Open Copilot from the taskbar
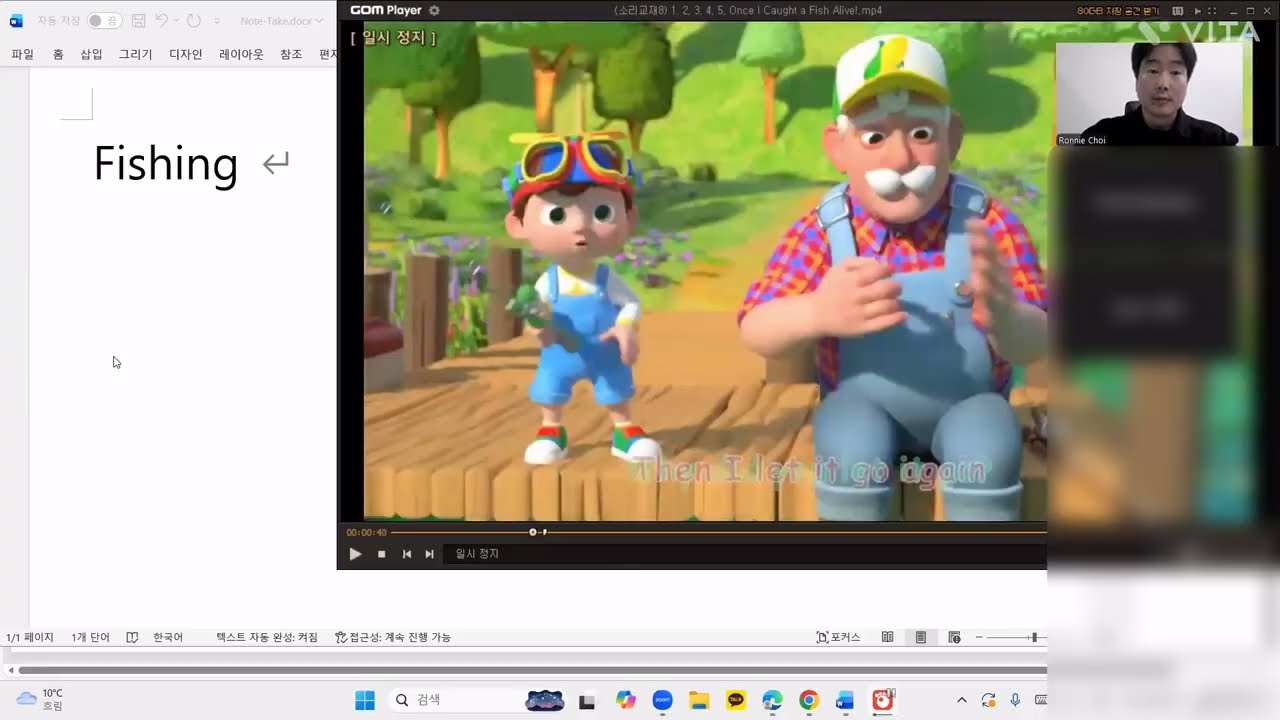This screenshot has width=1280, height=720. click(x=626, y=700)
